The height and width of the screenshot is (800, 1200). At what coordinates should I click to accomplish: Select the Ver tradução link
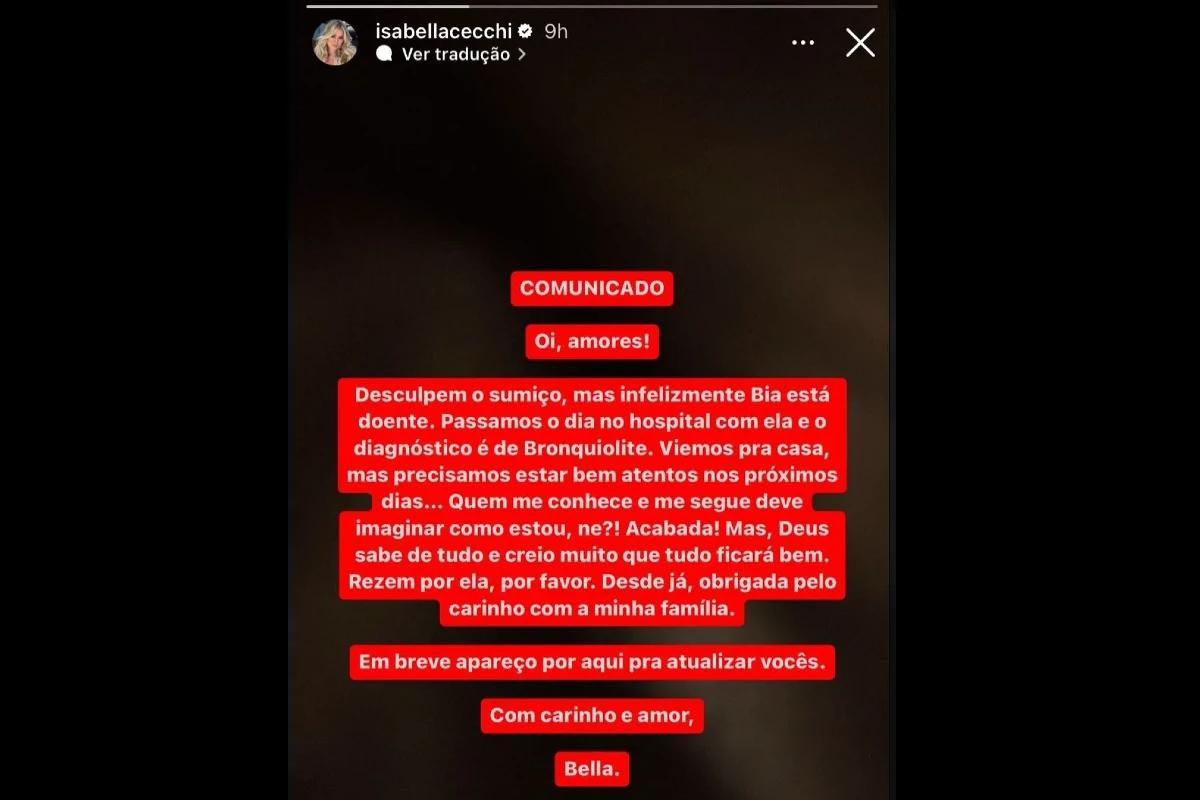click(455, 55)
